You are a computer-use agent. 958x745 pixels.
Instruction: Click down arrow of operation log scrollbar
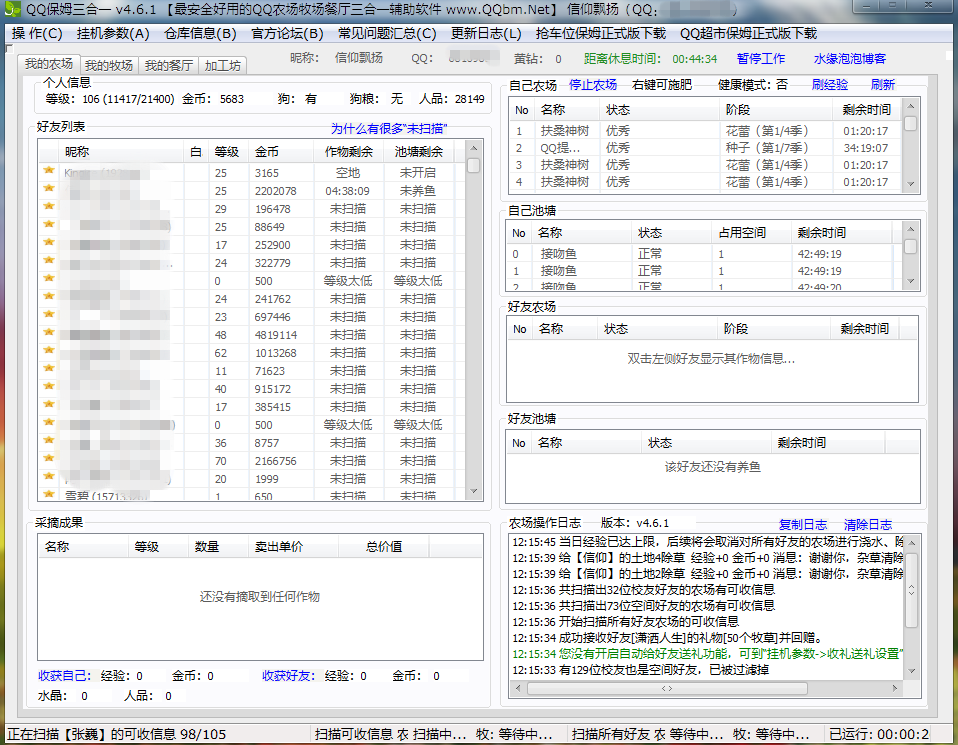coord(912,671)
